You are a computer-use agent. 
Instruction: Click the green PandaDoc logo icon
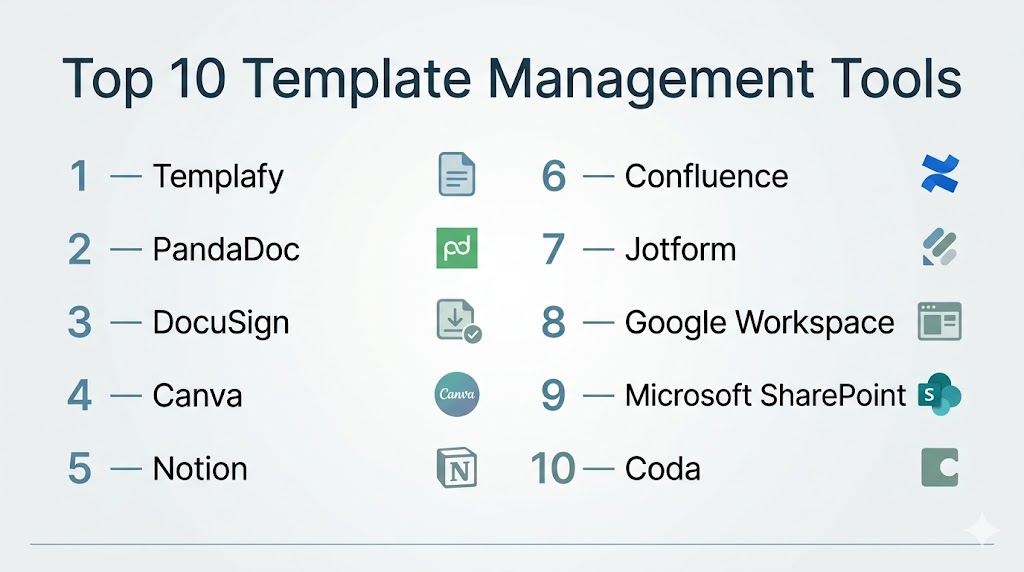click(457, 248)
